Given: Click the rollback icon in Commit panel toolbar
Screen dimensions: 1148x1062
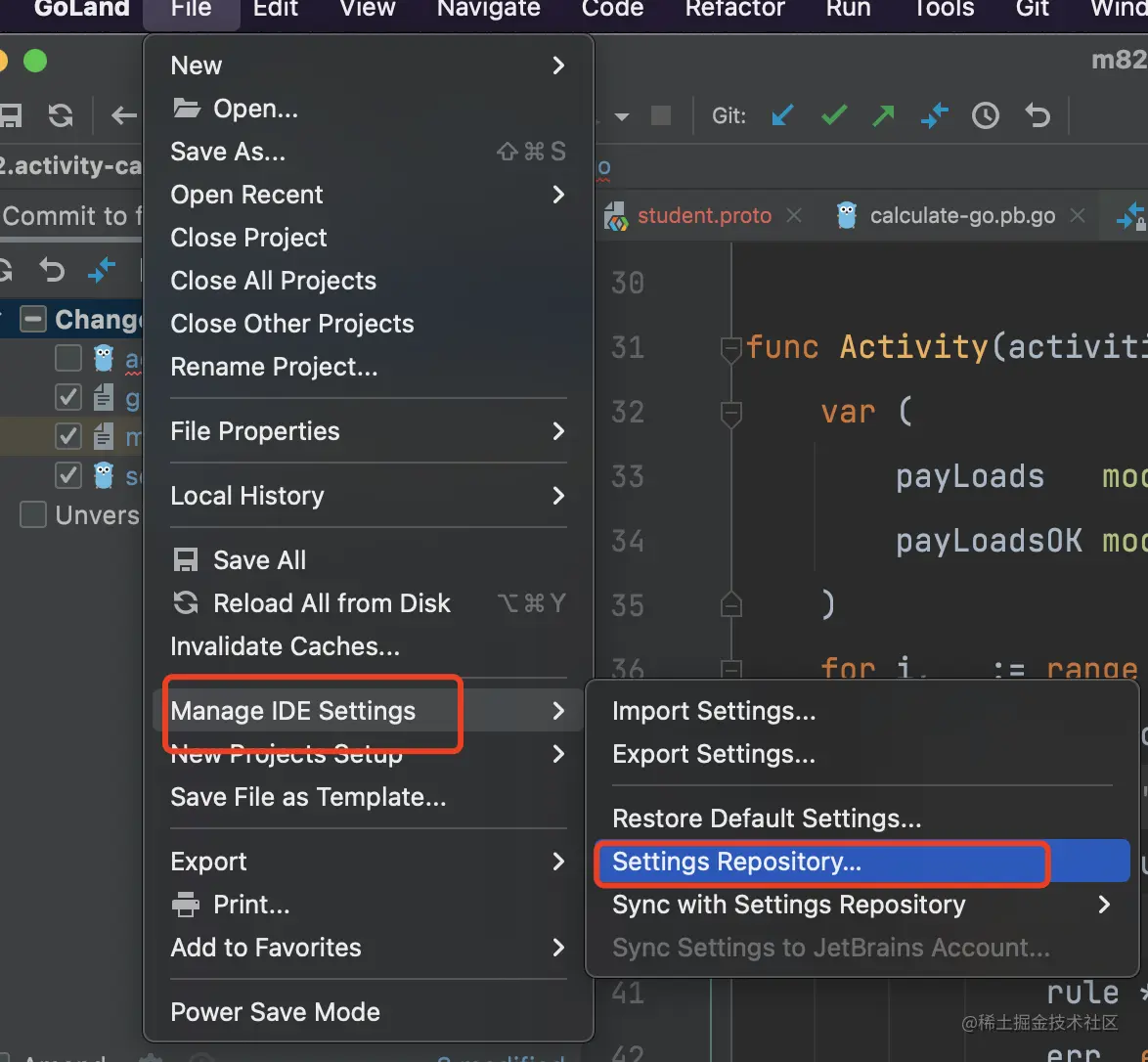Looking at the screenshot, I should point(52,270).
